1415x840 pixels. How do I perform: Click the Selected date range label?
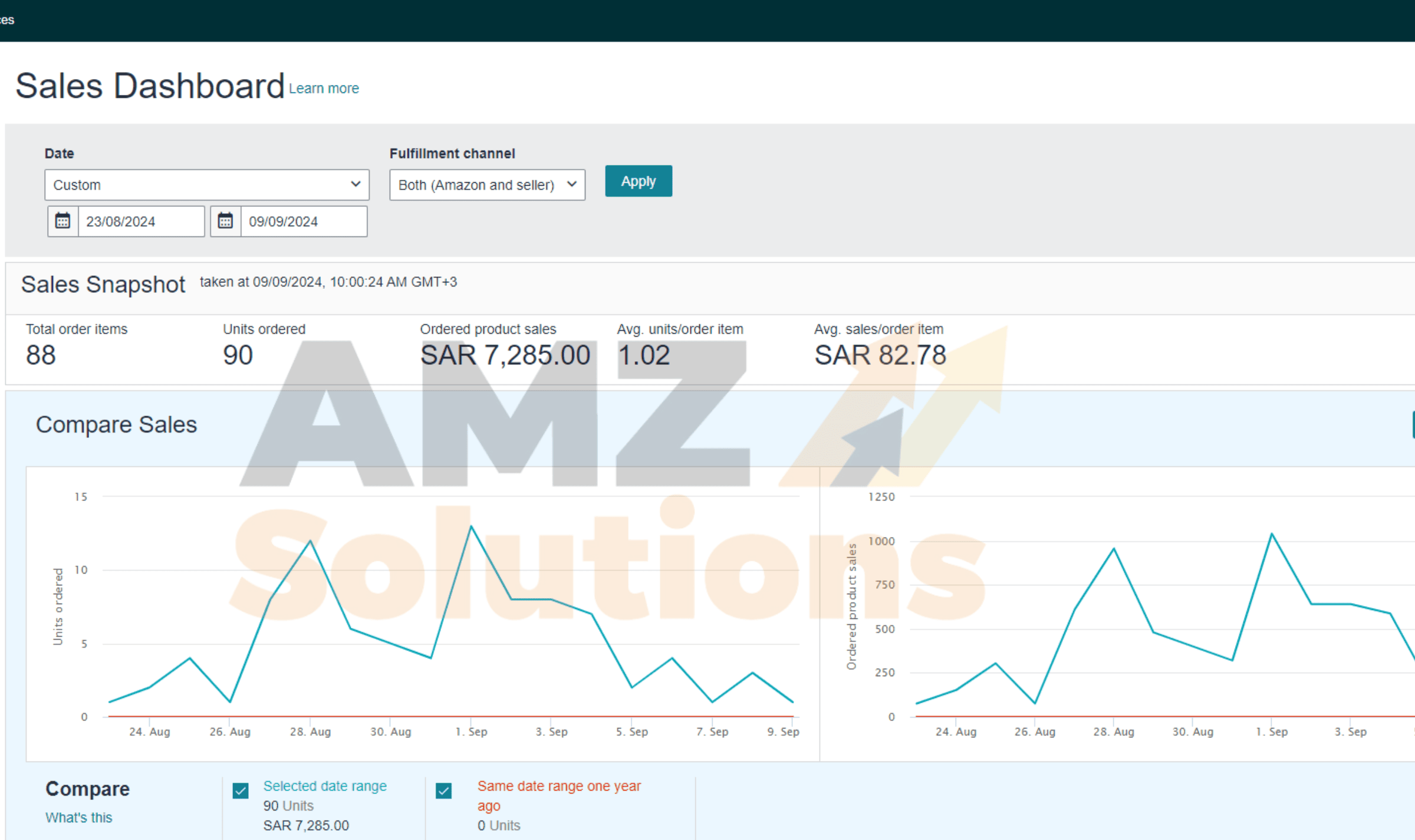324,786
